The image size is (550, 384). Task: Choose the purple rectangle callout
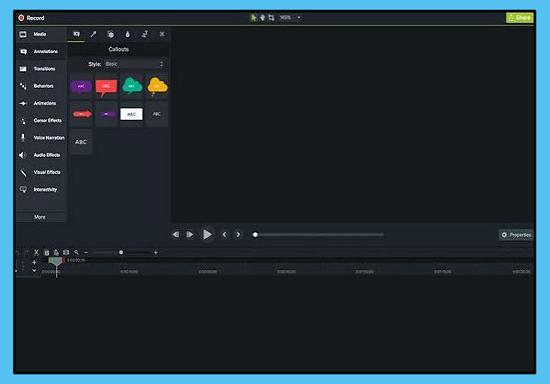[81, 86]
